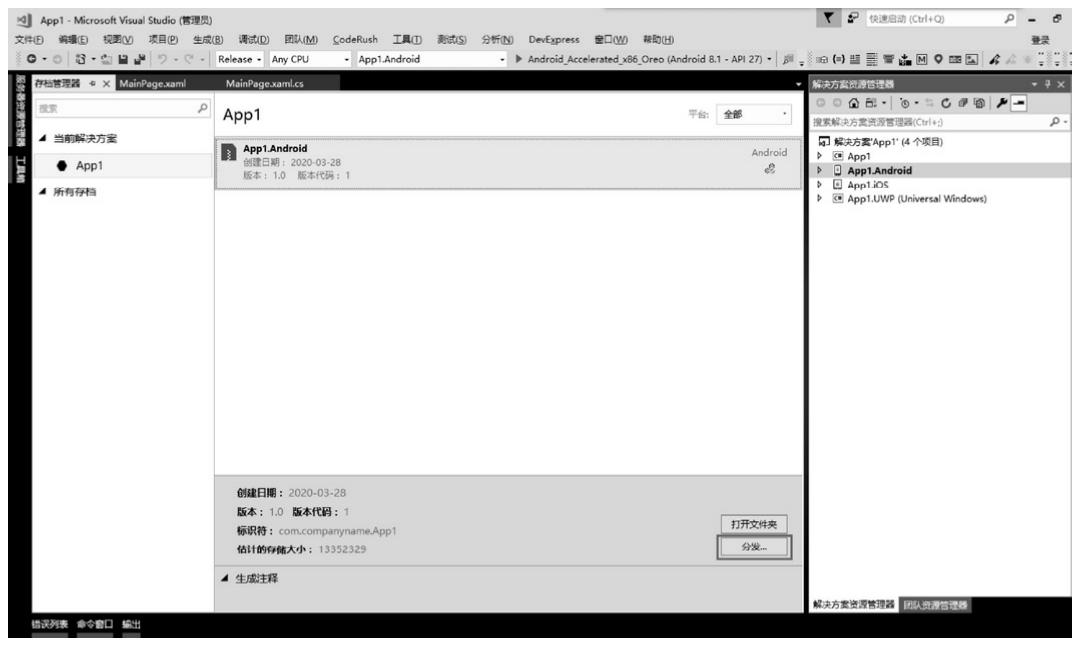Open the Output panel tab

tap(131, 624)
